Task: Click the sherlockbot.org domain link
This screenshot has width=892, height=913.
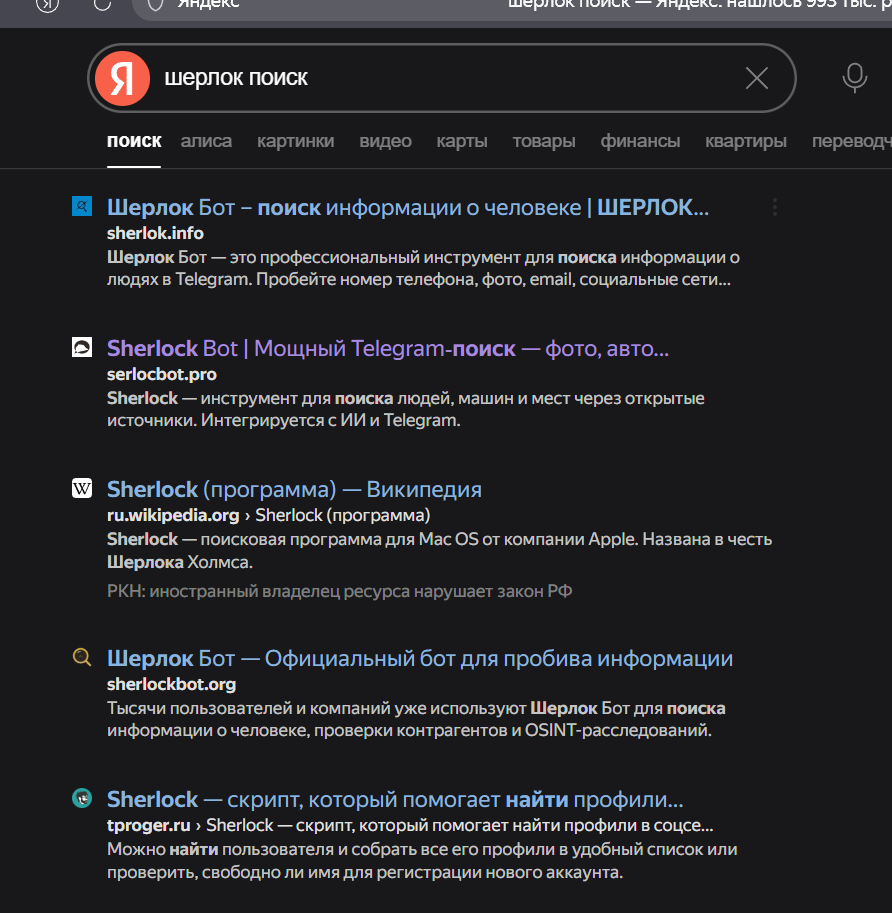Action: [x=171, y=684]
